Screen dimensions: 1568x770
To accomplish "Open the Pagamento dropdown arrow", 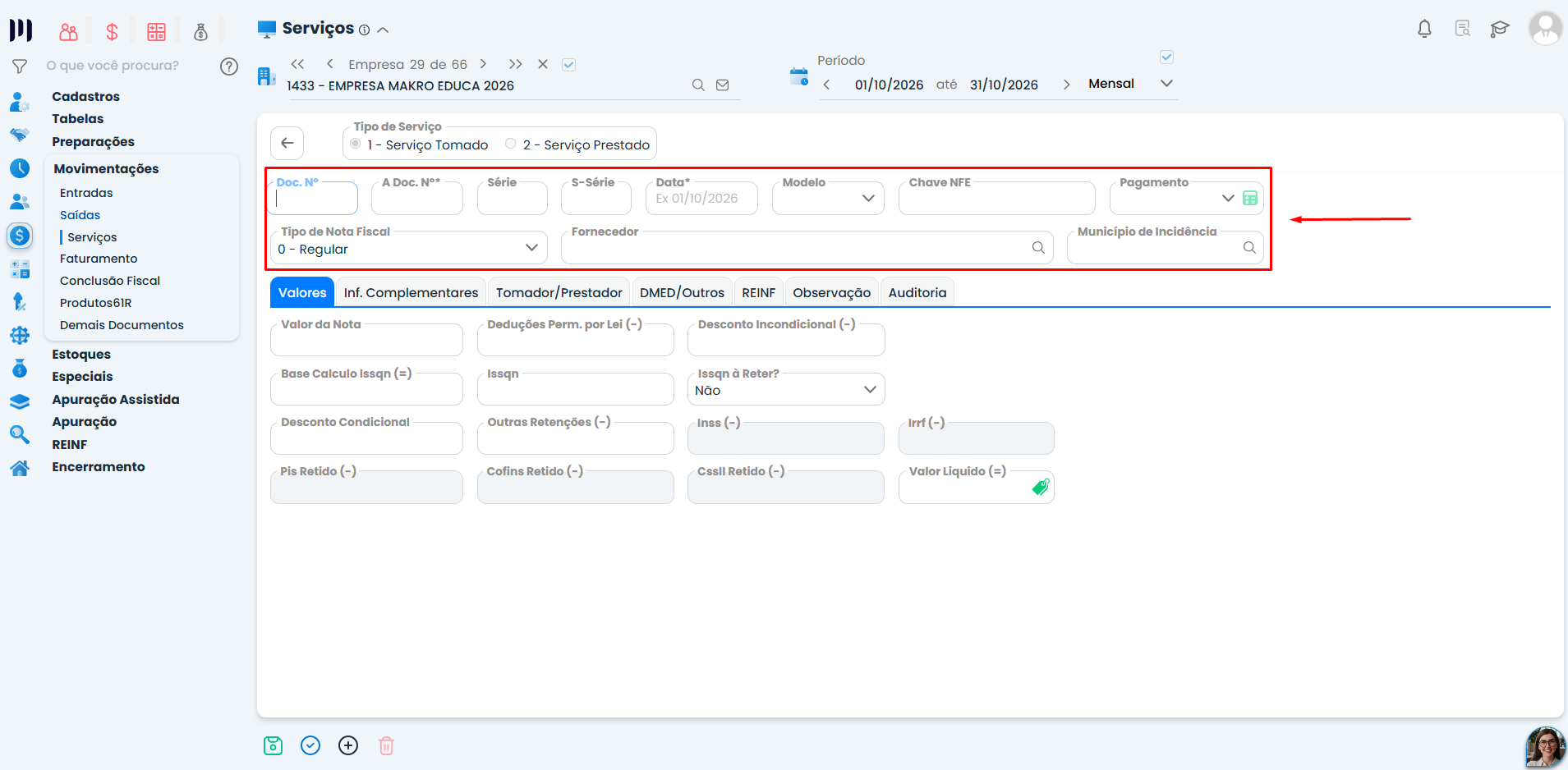I will pos(1228,198).
